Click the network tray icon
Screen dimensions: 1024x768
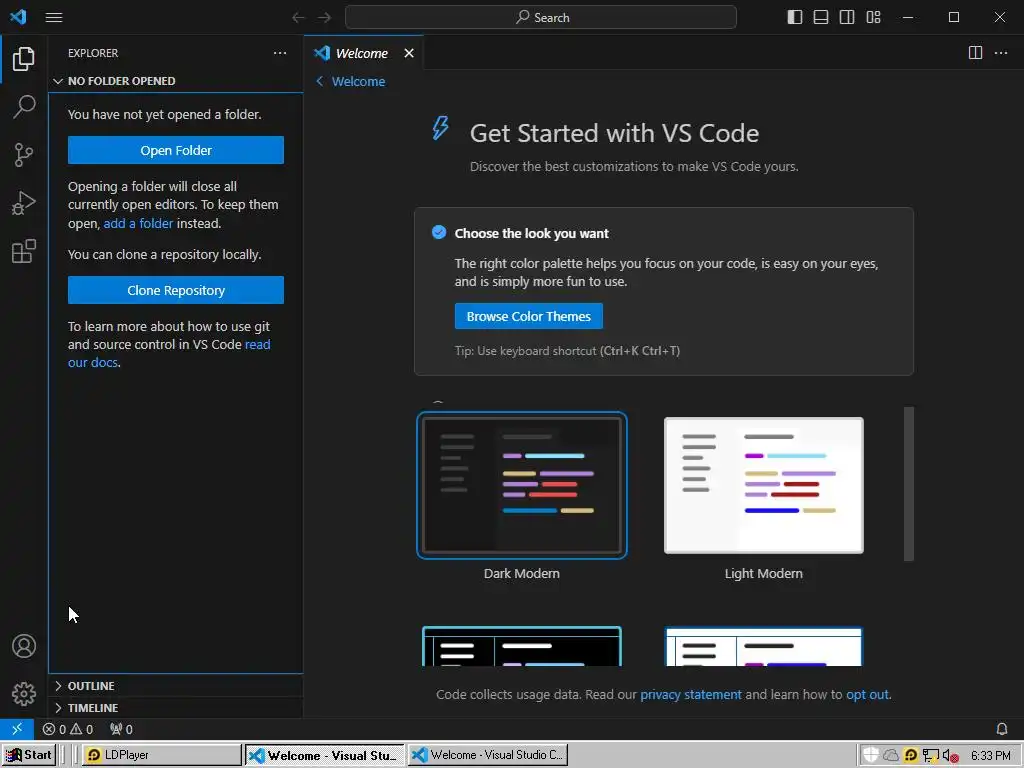tap(931, 756)
